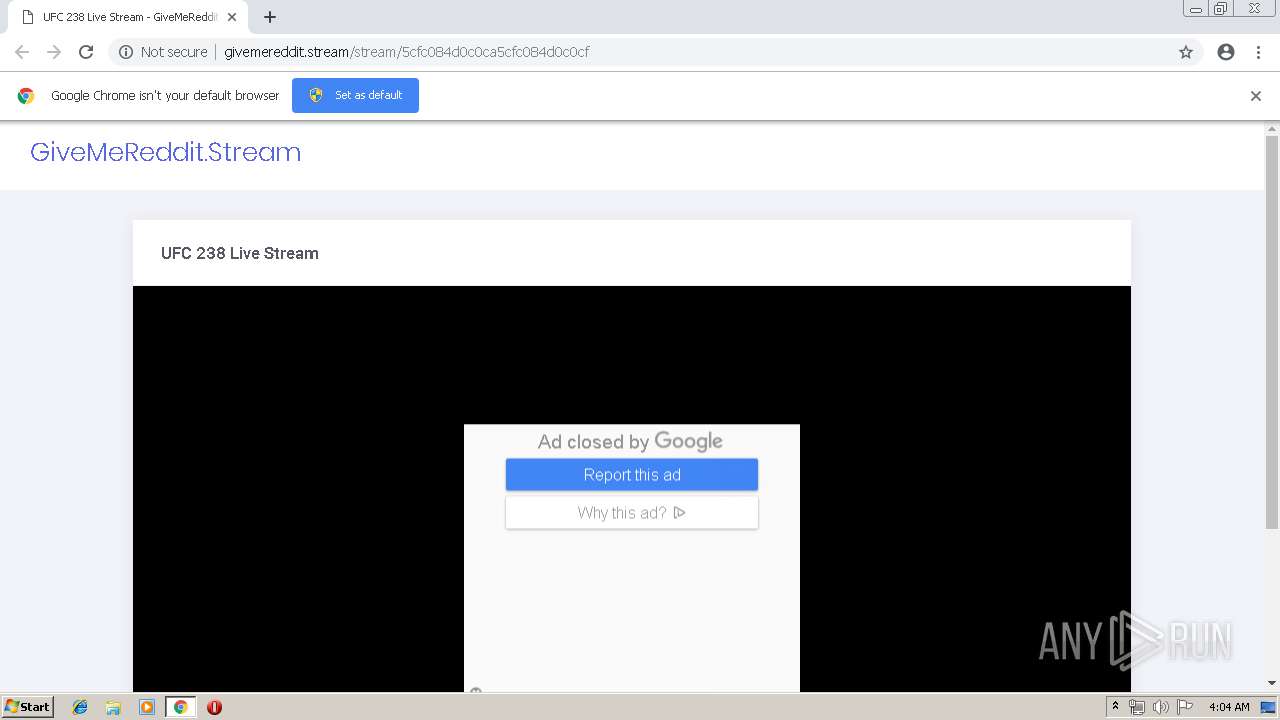Launch Internet Explorer from taskbar
This screenshot has height=720, width=1280.
[80, 707]
